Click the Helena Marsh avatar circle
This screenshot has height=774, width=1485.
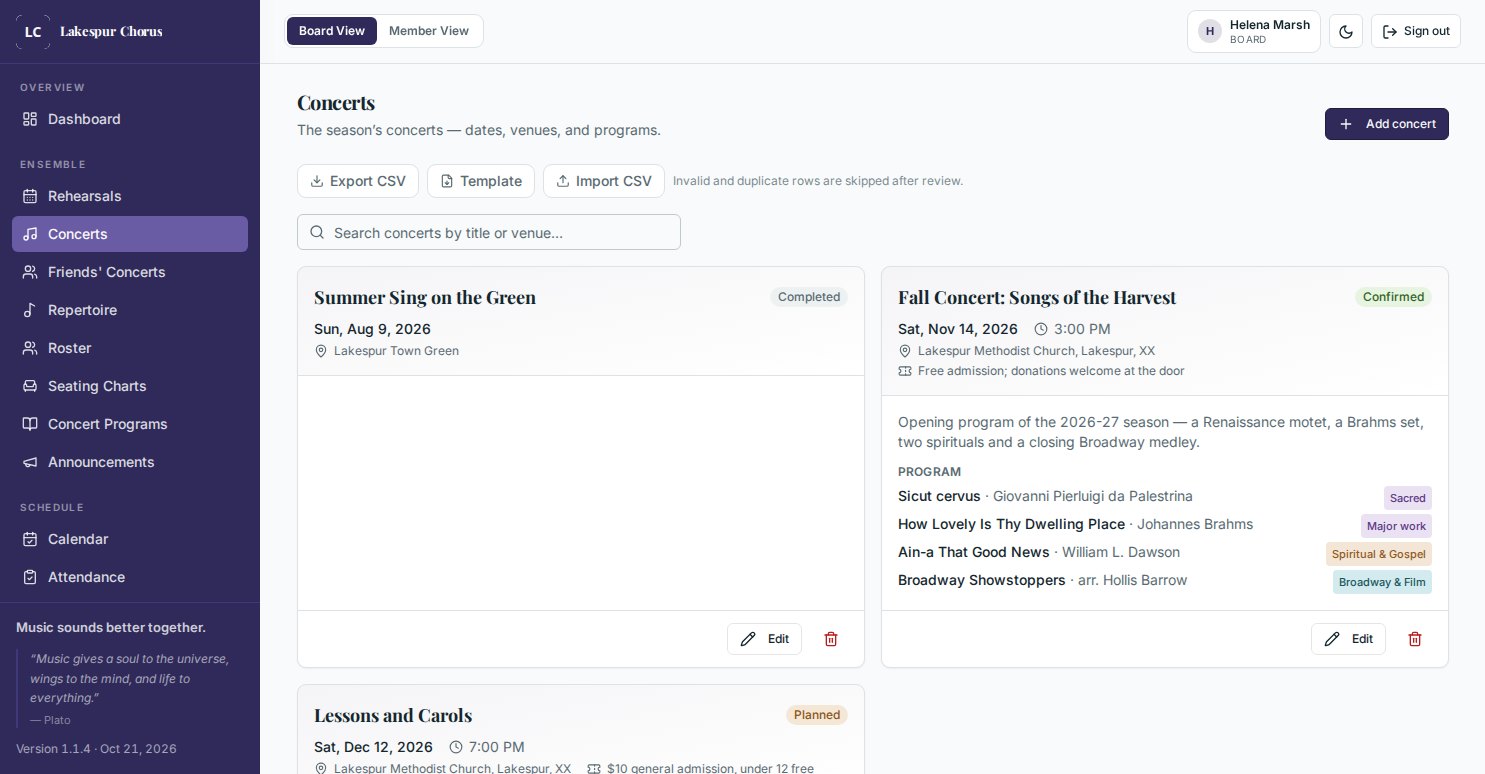click(x=1210, y=31)
